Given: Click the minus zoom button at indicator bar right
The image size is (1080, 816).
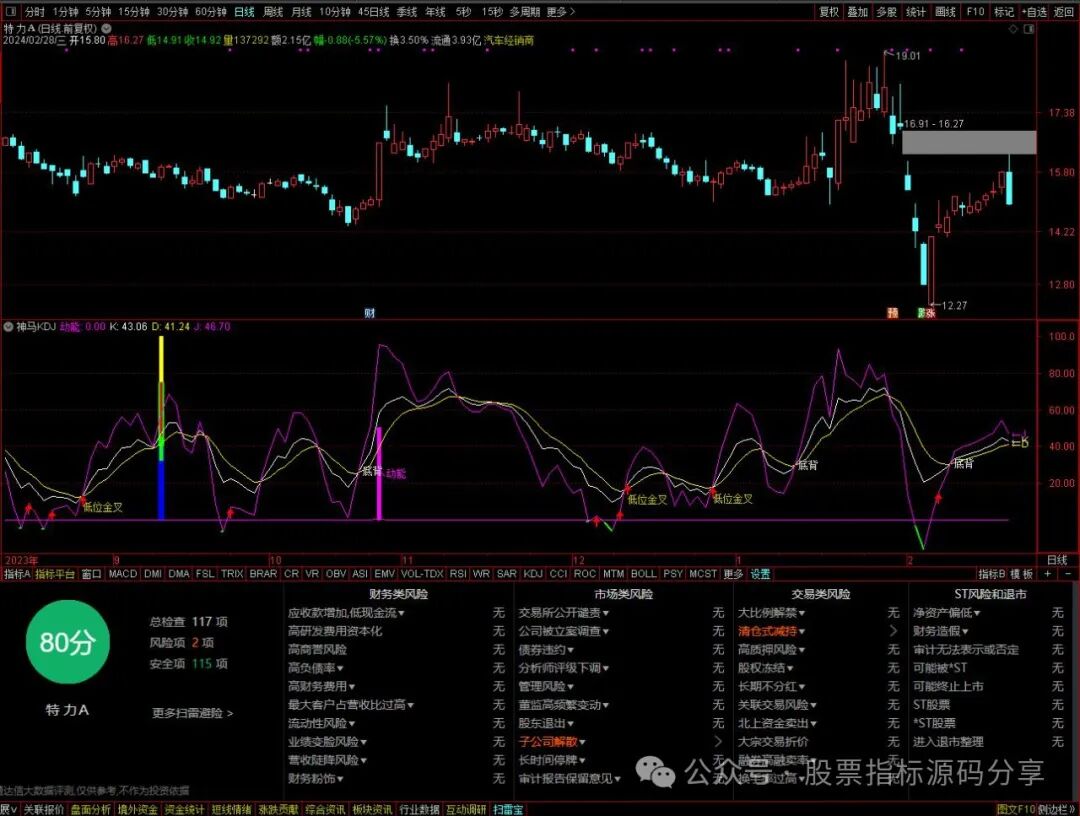Looking at the screenshot, I should point(1068,574).
